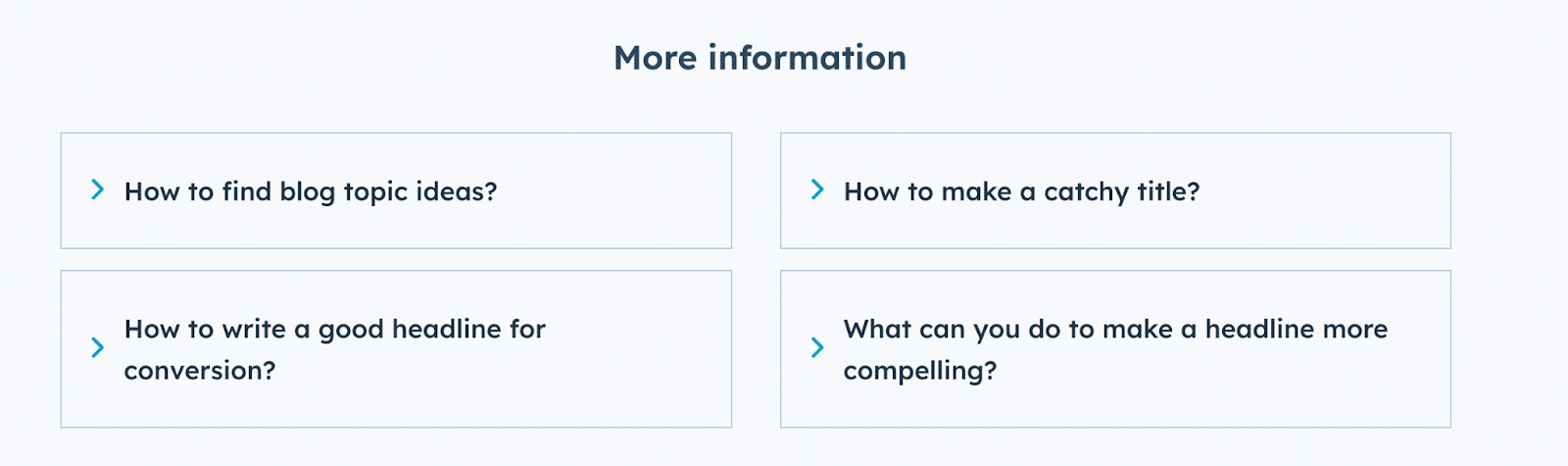Click the "How to find blog topic ideas?" text
Image resolution: width=1568 pixels, height=466 pixels.
(x=310, y=191)
